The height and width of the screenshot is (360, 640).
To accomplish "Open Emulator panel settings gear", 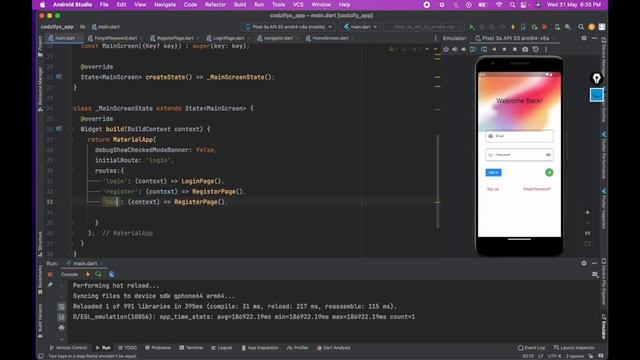I will pyautogui.click(x=584, y=38).
